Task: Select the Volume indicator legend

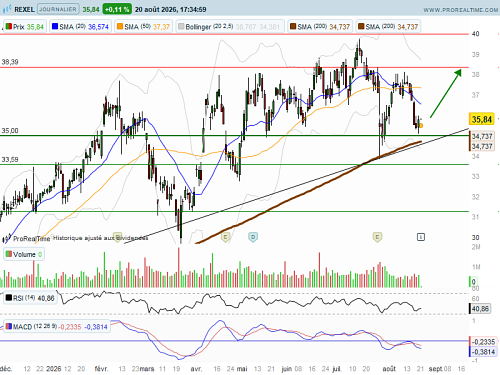Action: click(24, 254)
